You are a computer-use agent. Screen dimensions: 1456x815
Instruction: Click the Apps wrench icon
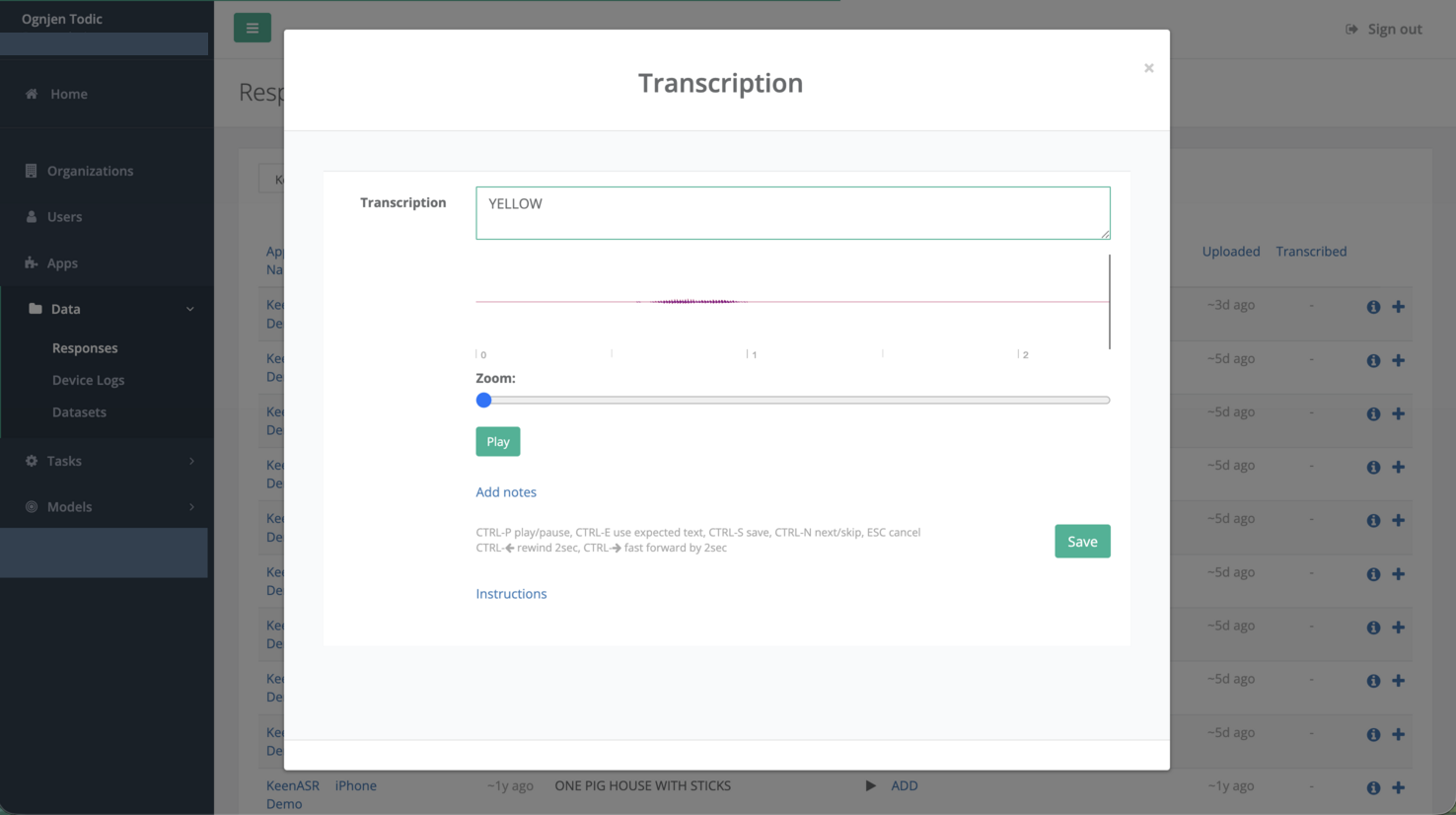click(32, 262)
